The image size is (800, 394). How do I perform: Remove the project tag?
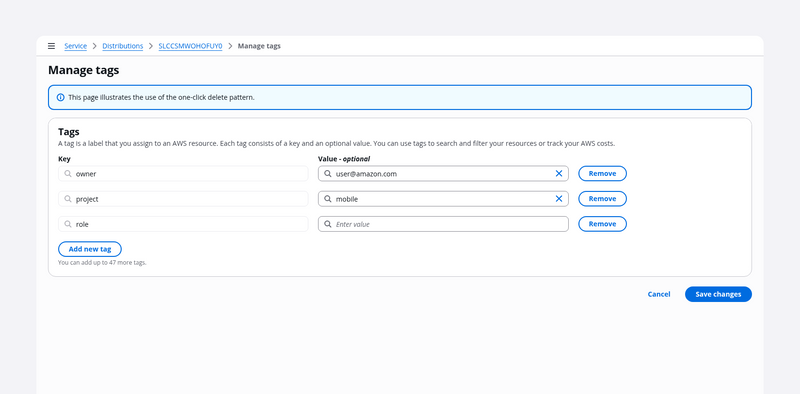(602, 199)
